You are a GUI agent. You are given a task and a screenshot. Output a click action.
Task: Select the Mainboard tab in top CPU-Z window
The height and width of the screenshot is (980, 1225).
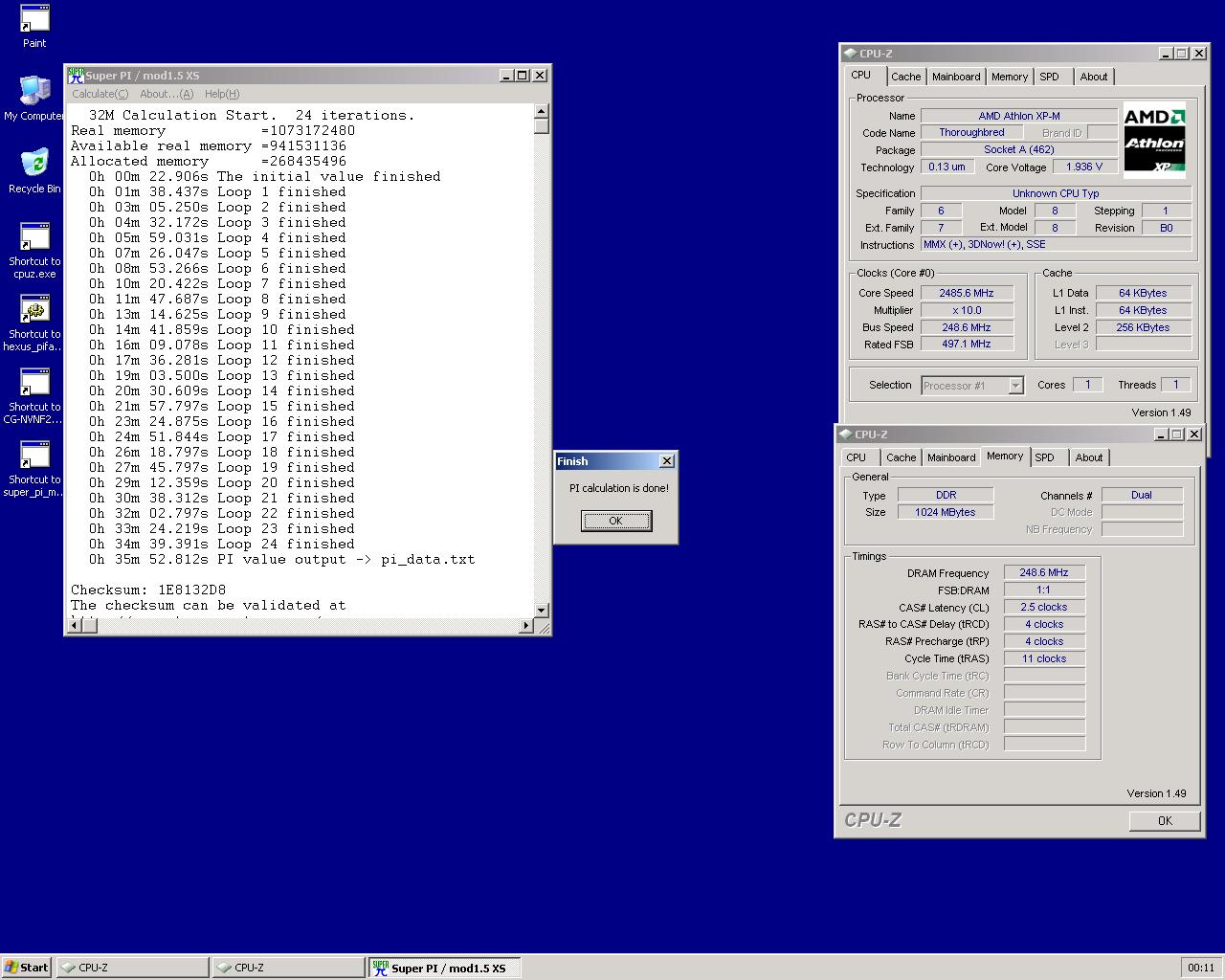click(956, 77)
